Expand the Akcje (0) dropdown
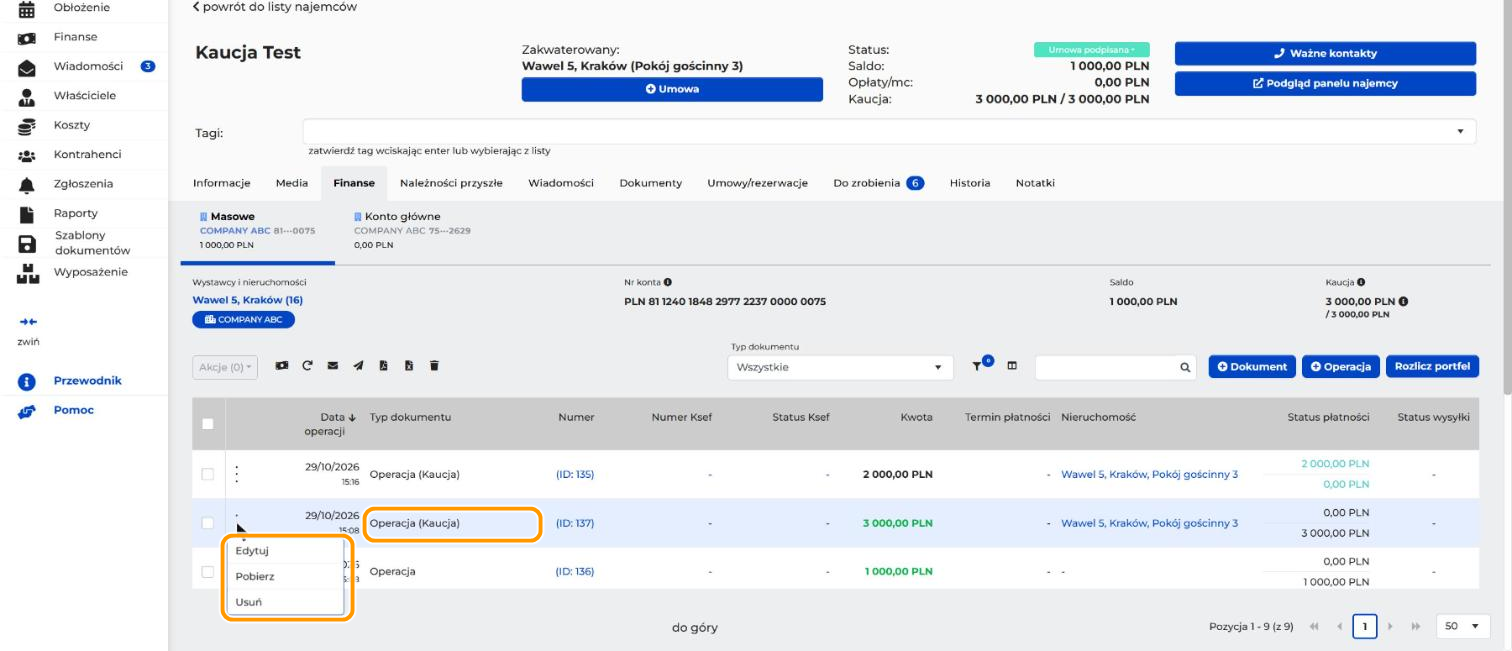The width and height of the screenshot is (1512, 651). [x=225, y=367]
